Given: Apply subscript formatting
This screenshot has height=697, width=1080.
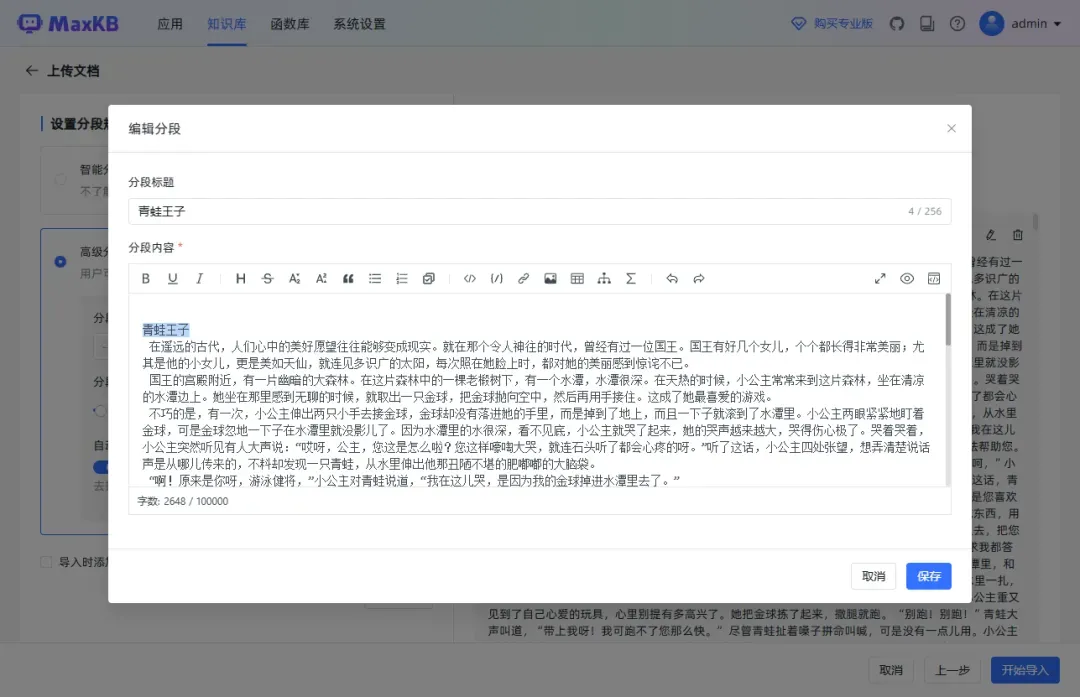Looking at the screenshot, I should pos(294,278).
